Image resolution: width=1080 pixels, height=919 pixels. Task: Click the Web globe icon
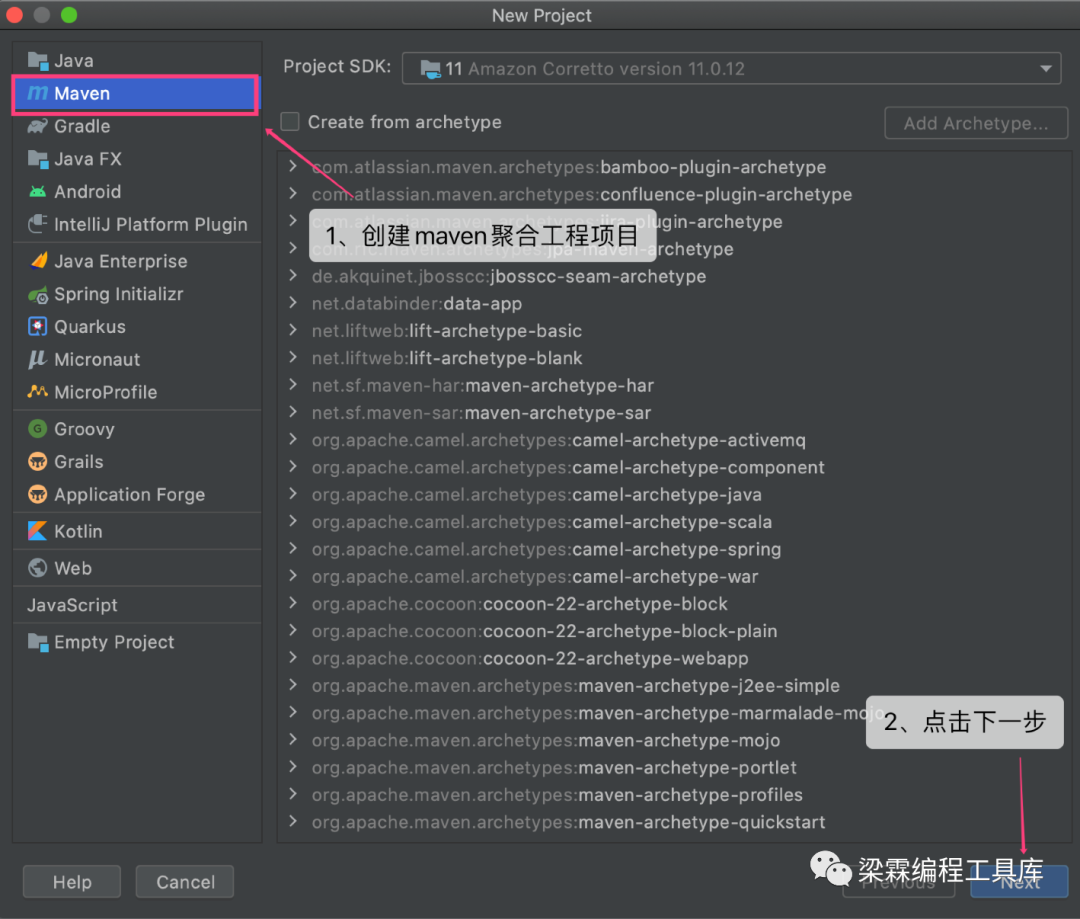(38, 568)
